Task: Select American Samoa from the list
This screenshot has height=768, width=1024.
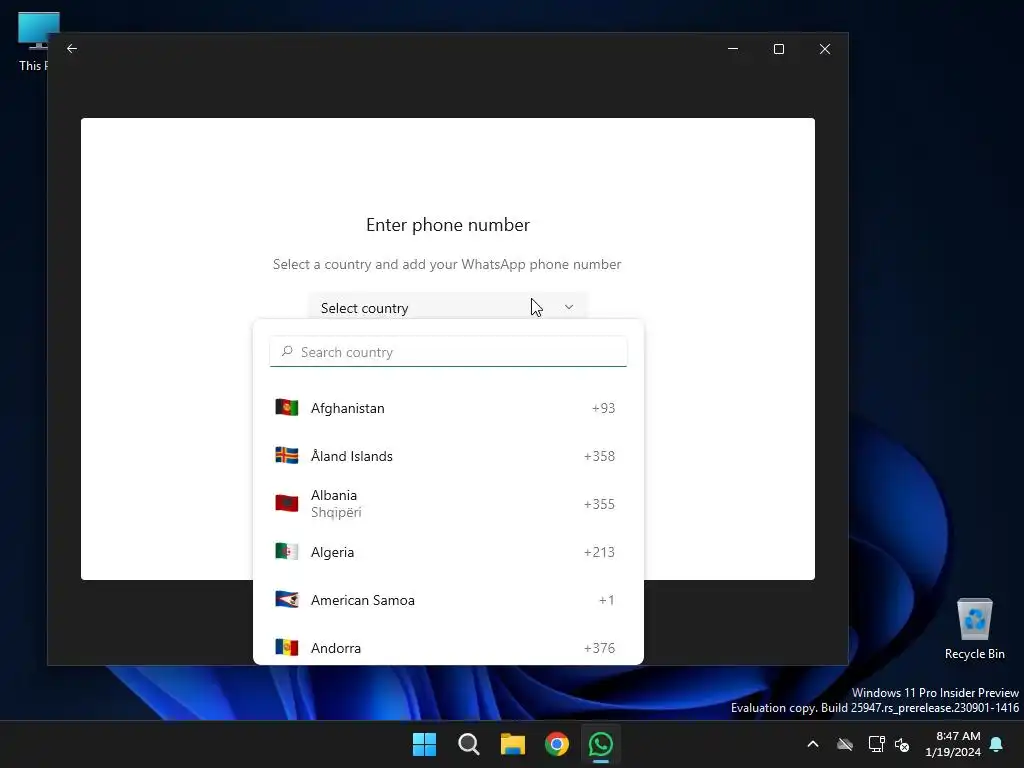Action: click(x=448, y=600)
